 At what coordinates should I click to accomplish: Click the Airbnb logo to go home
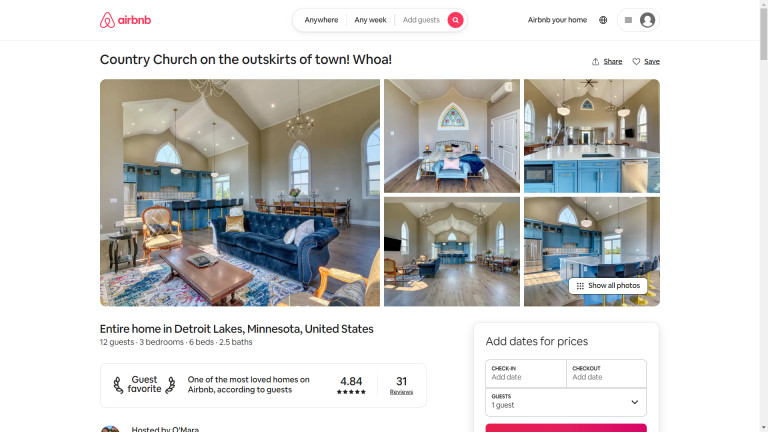click(x=125, y=20)
